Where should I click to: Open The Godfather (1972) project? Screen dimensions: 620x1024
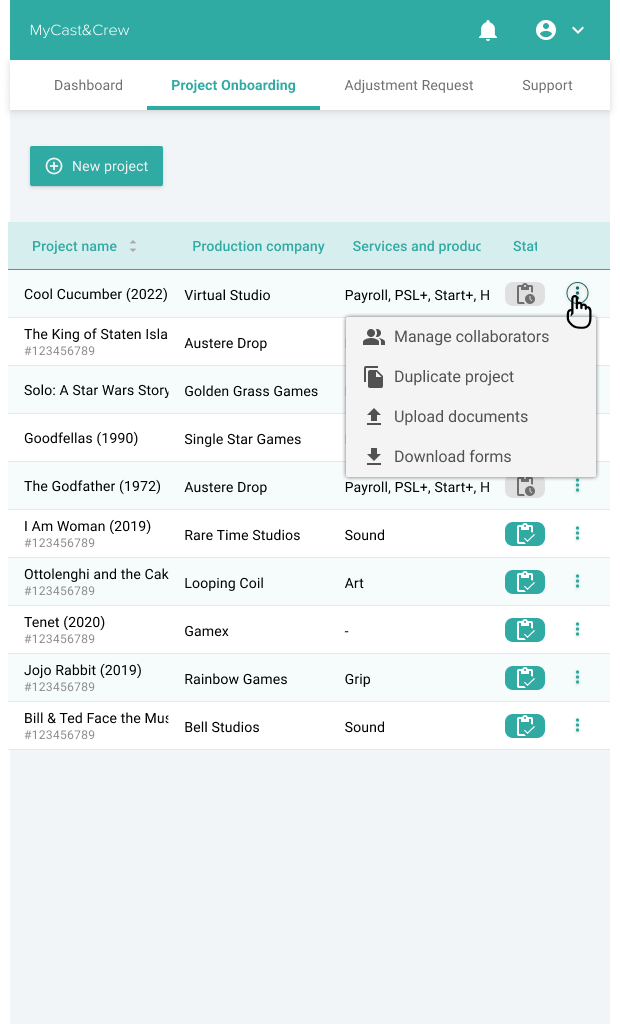click(x=92, y=487)
